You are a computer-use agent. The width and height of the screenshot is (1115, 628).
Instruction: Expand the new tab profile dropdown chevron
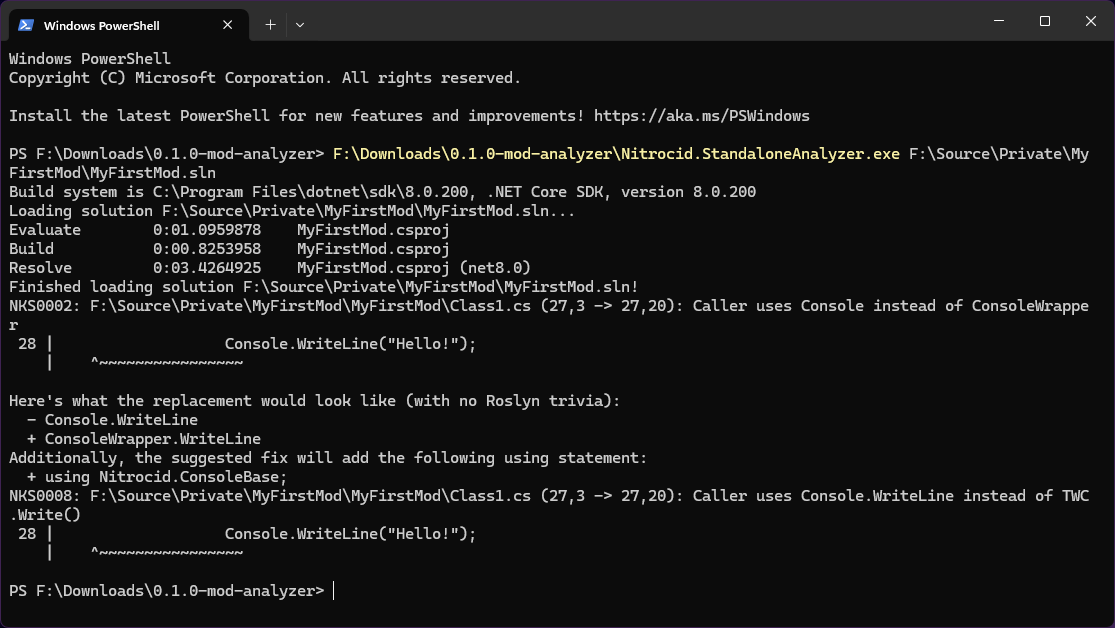(300, 24)
